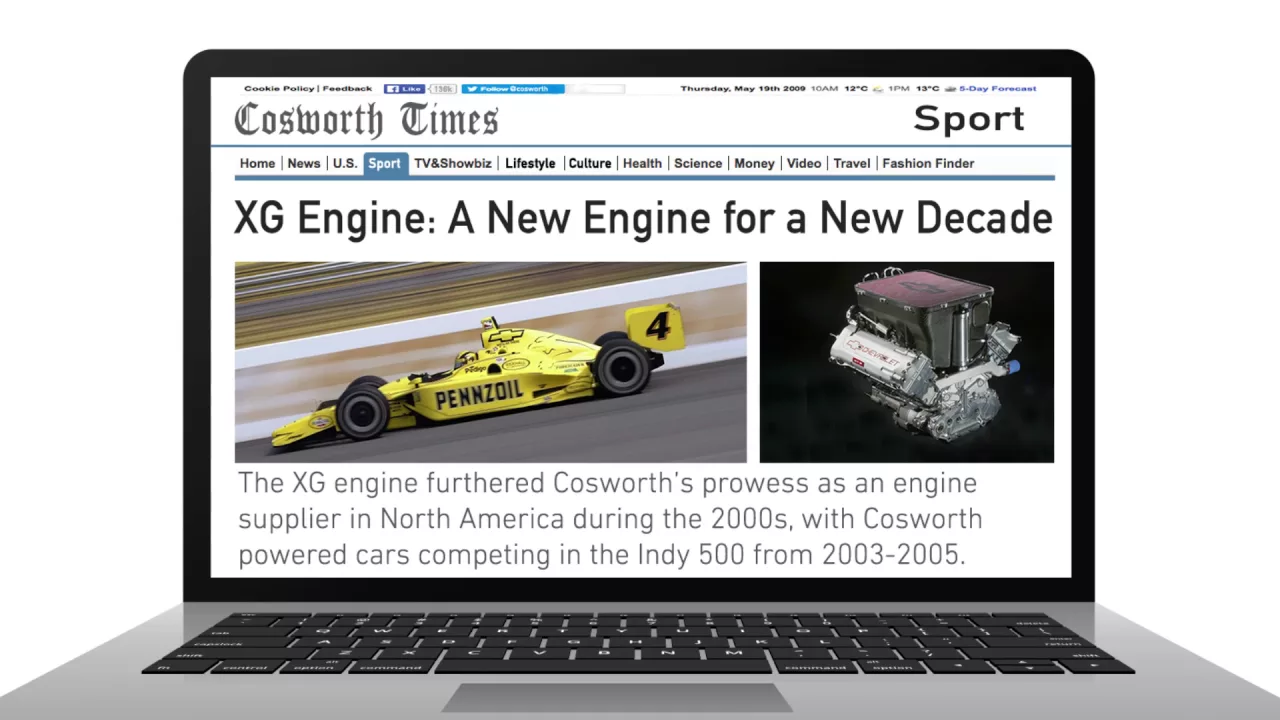Click the Sport section heading
The image size is (1280, 720).
click(969, 119)
